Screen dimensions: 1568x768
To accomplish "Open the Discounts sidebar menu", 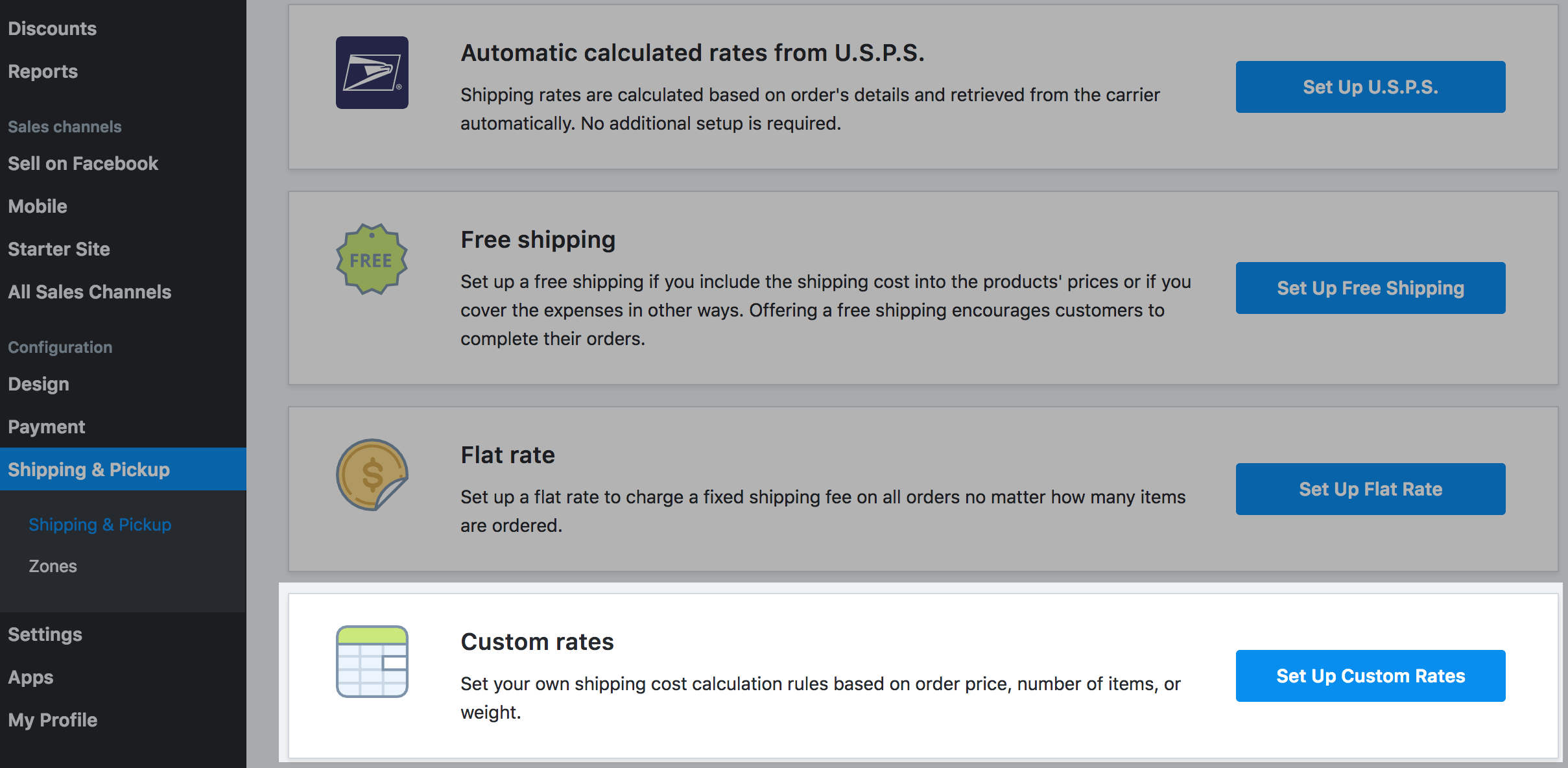I will pyautogui.click(x=52, y=29).
